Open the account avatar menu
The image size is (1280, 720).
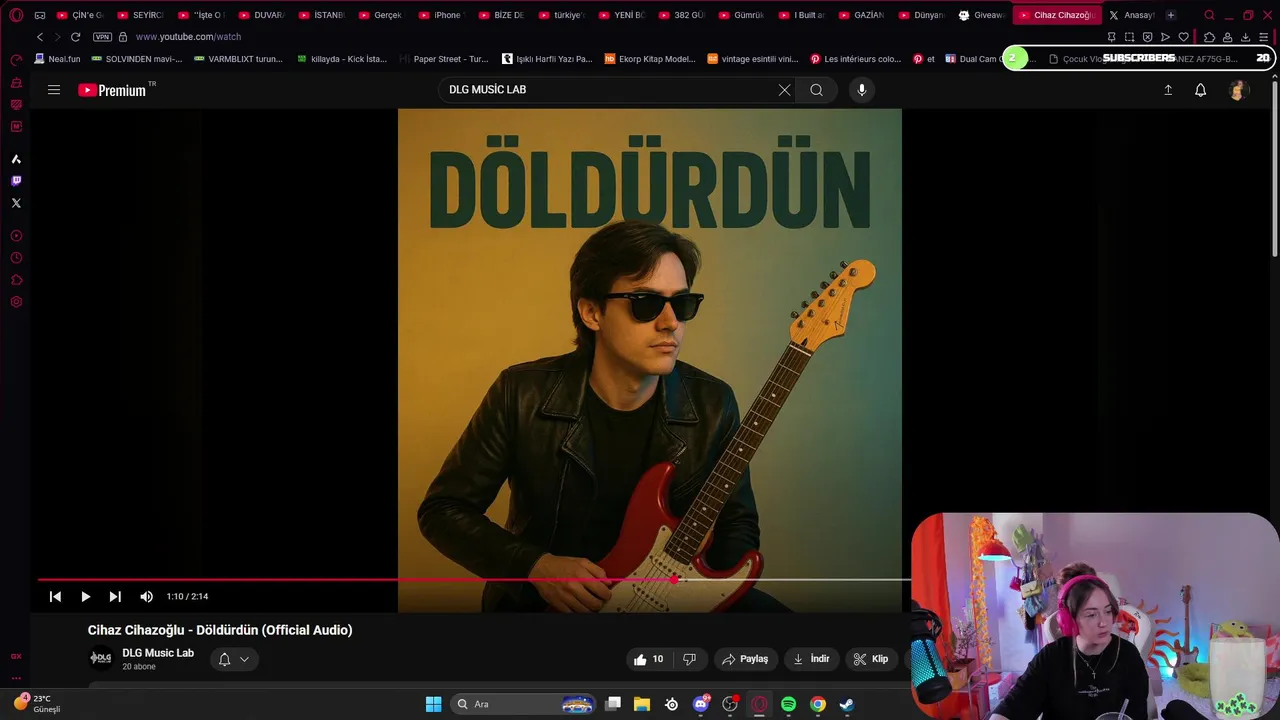[x=1238, y=90]
